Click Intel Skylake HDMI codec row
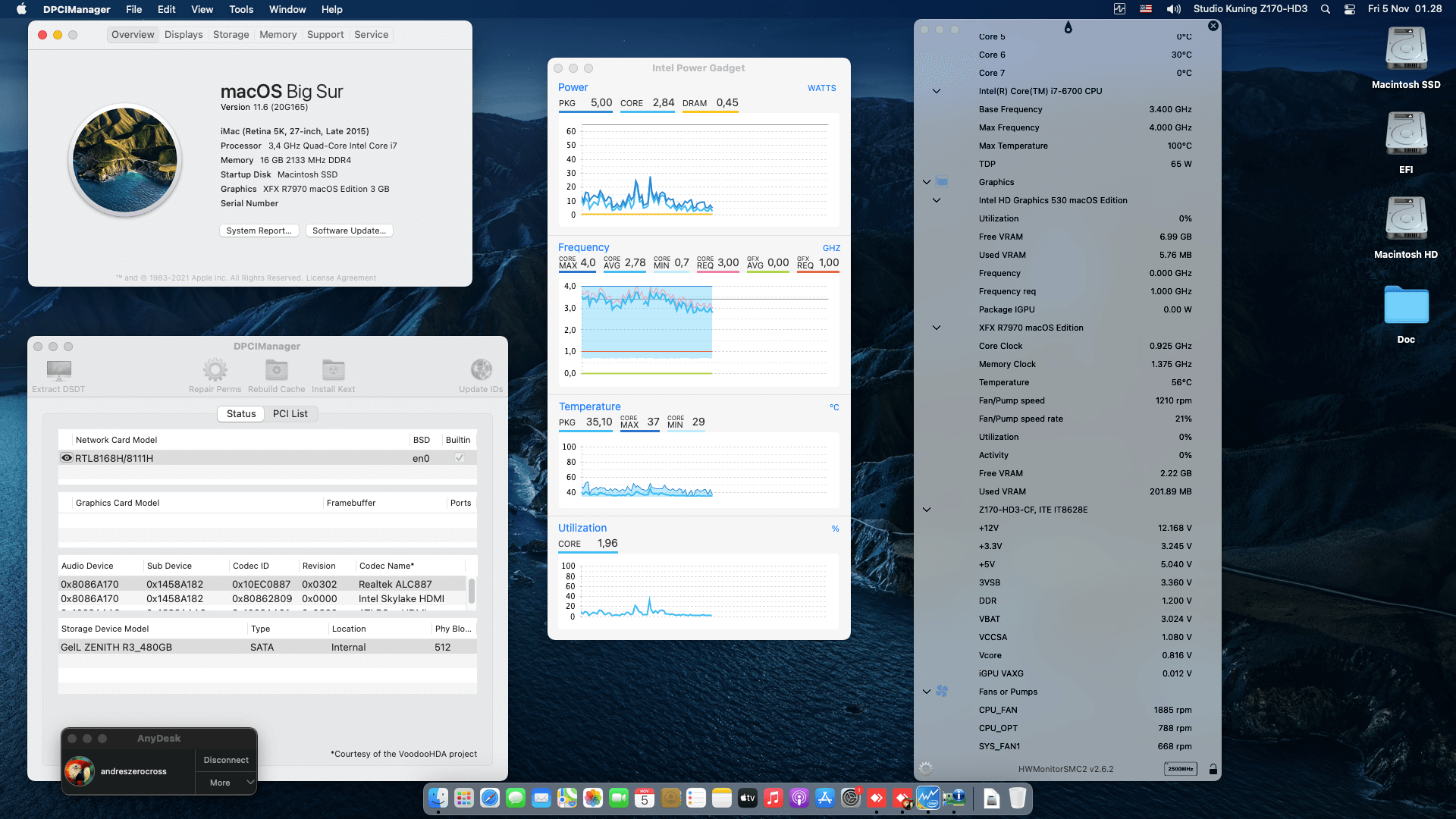 262,598
